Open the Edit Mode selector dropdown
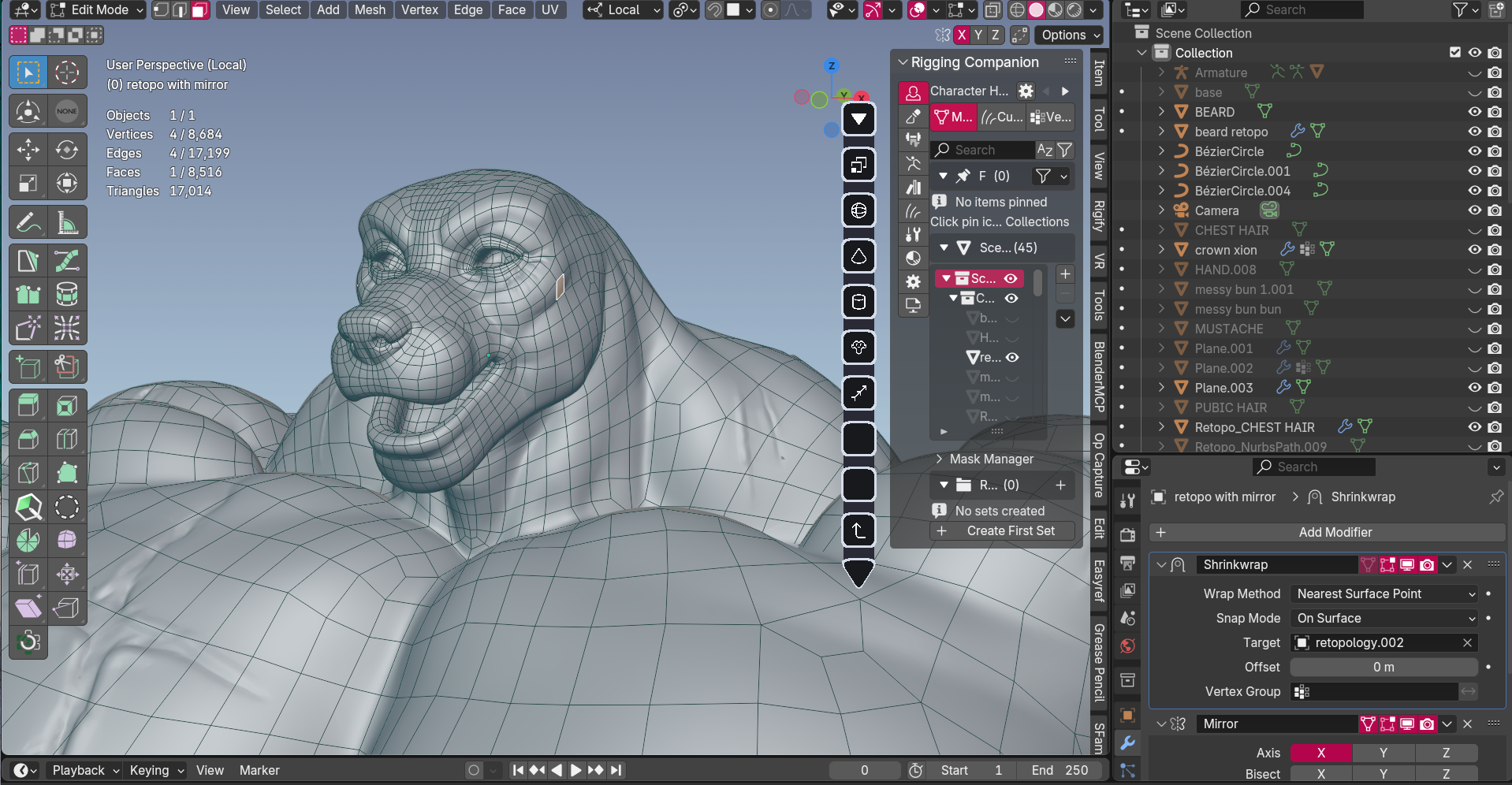1512x785 pixels. point(97,9)
